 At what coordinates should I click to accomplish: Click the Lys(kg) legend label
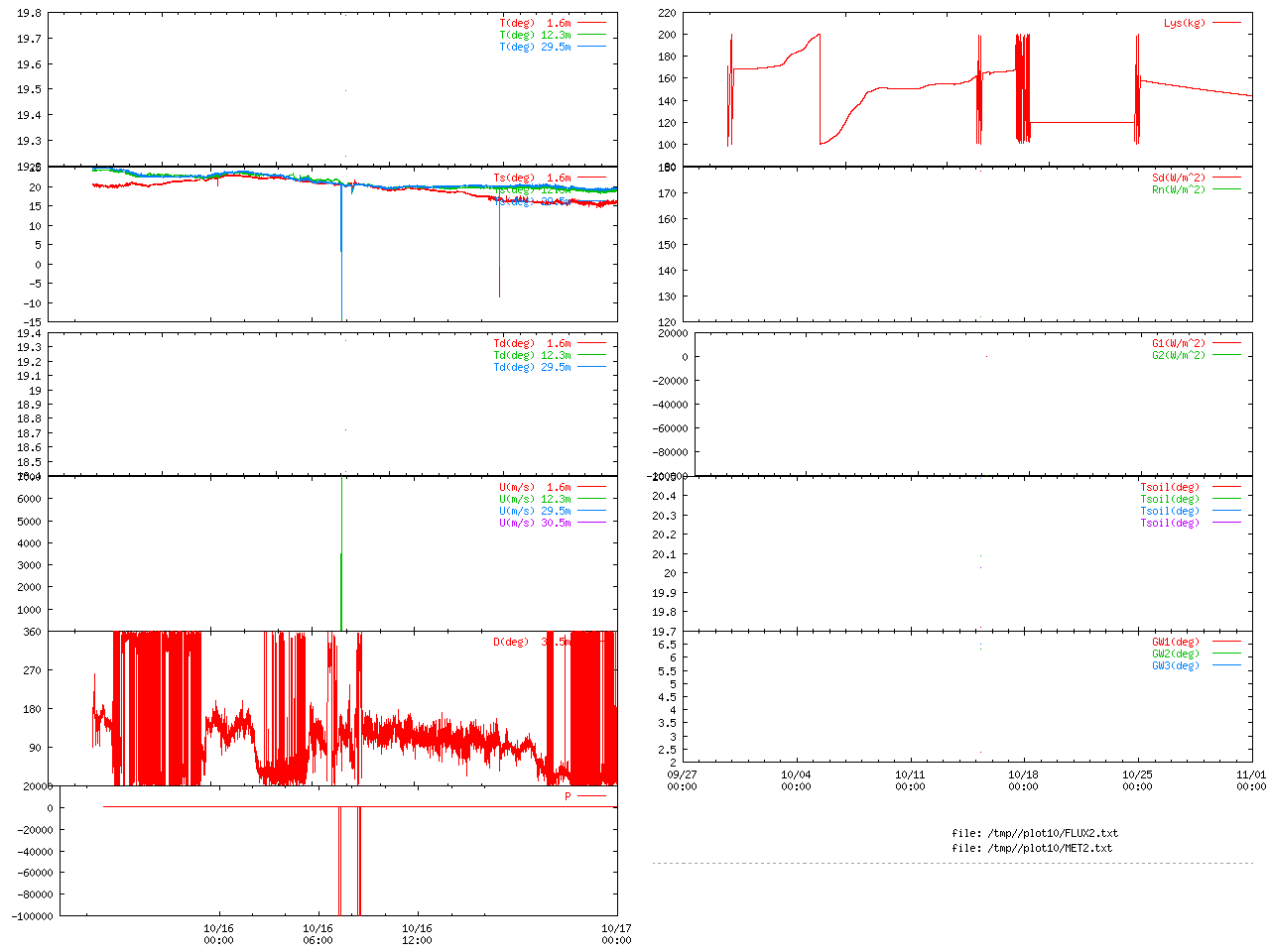point(1184,23)
